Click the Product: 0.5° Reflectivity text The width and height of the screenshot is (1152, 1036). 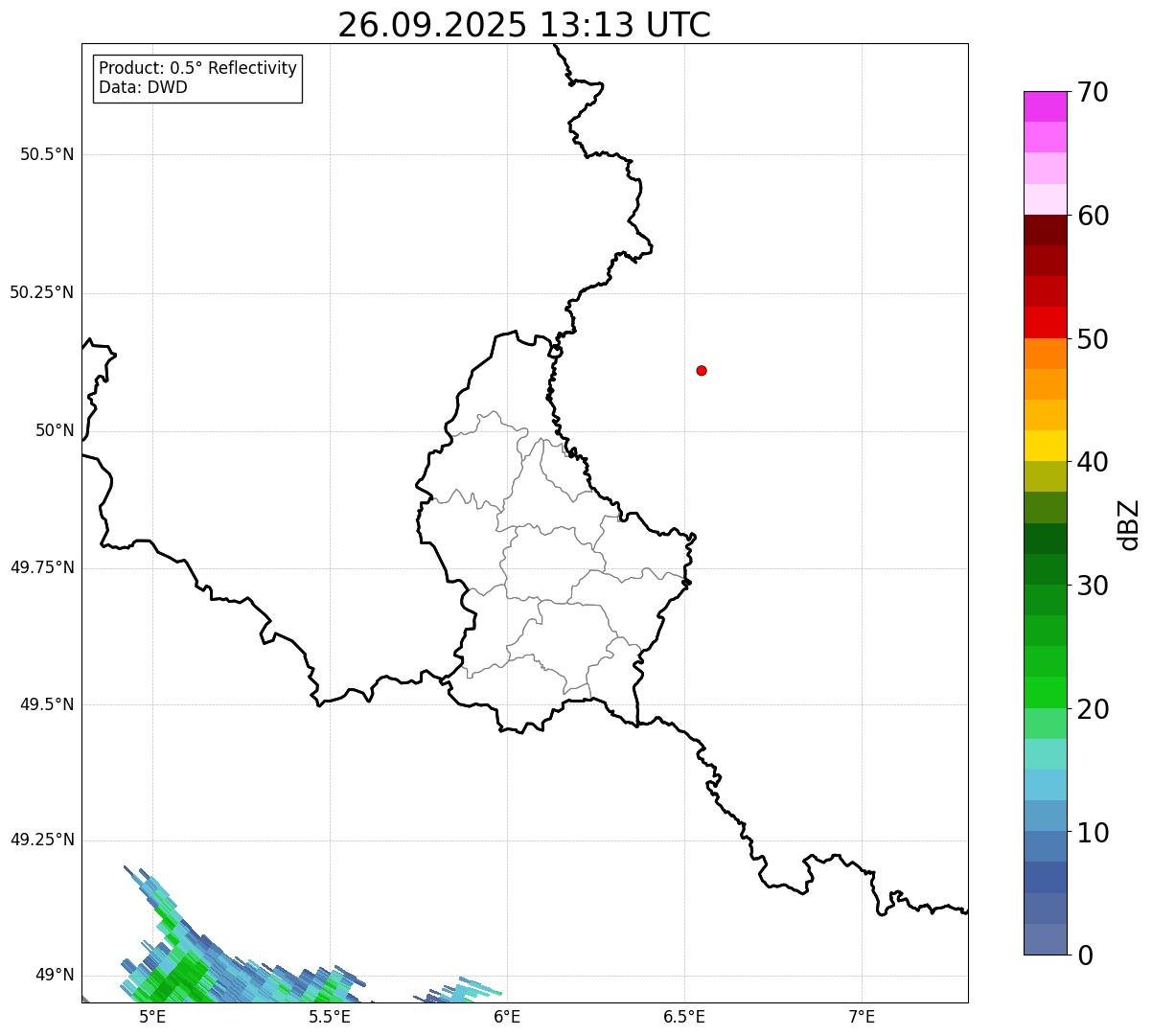point(197,69)
